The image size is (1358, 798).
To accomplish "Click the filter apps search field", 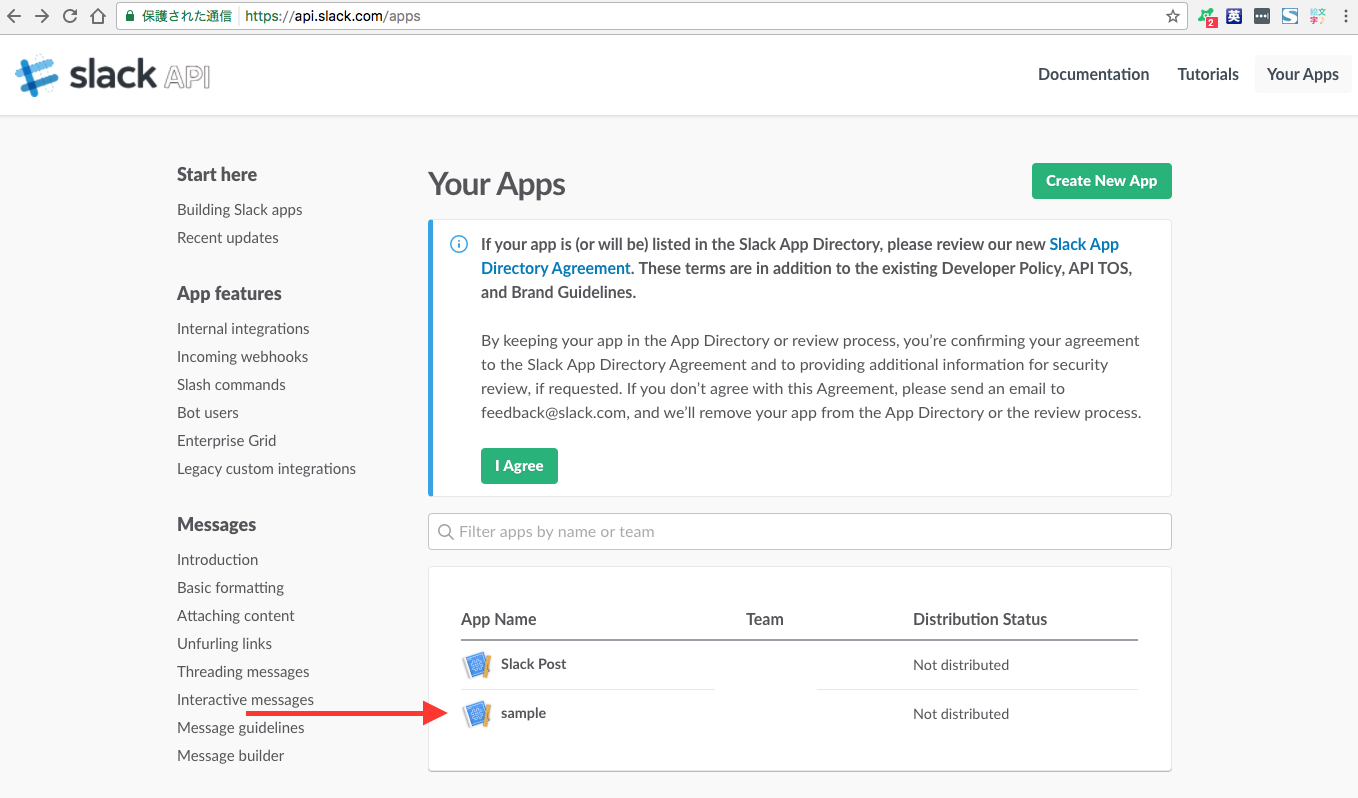I will (x=799, y=531).
